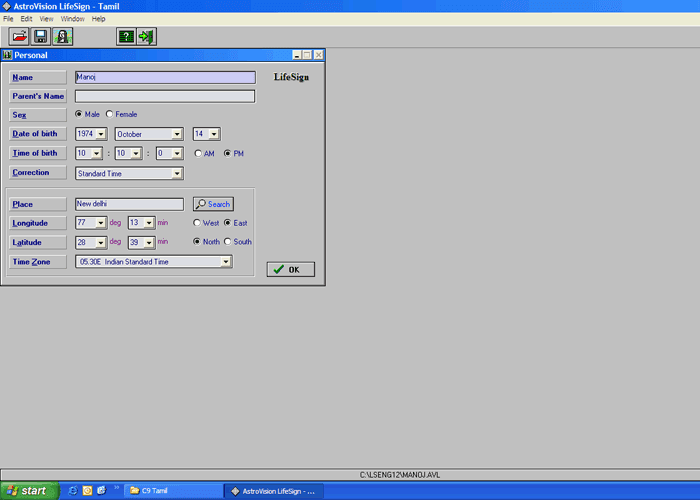Click the Parent's Name label button
Image resolution: width=700 pixels, height=500 pixels.
click(x=38, y=96)
